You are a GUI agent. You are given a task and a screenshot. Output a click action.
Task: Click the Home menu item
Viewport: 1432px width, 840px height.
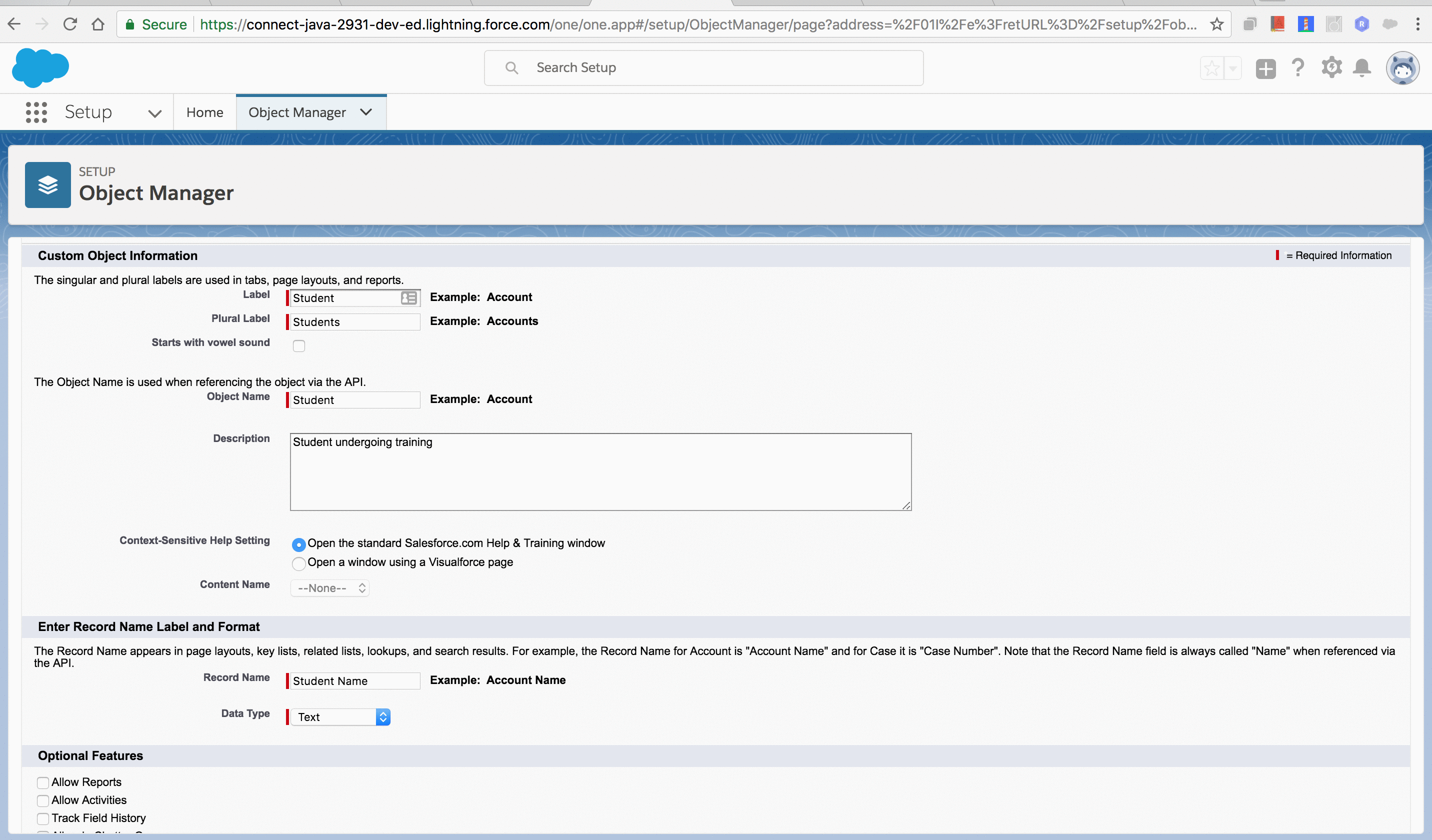(204, 112)
